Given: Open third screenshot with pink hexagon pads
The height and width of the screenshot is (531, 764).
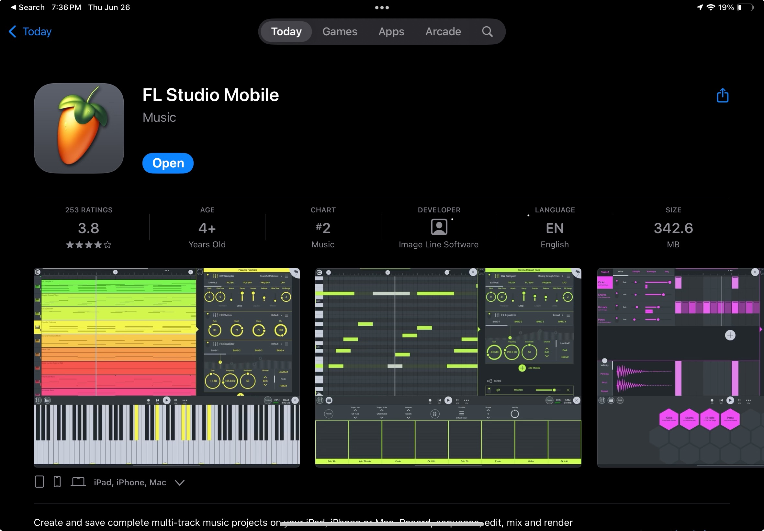Looking at the screenshot, I should click(680, 367).
